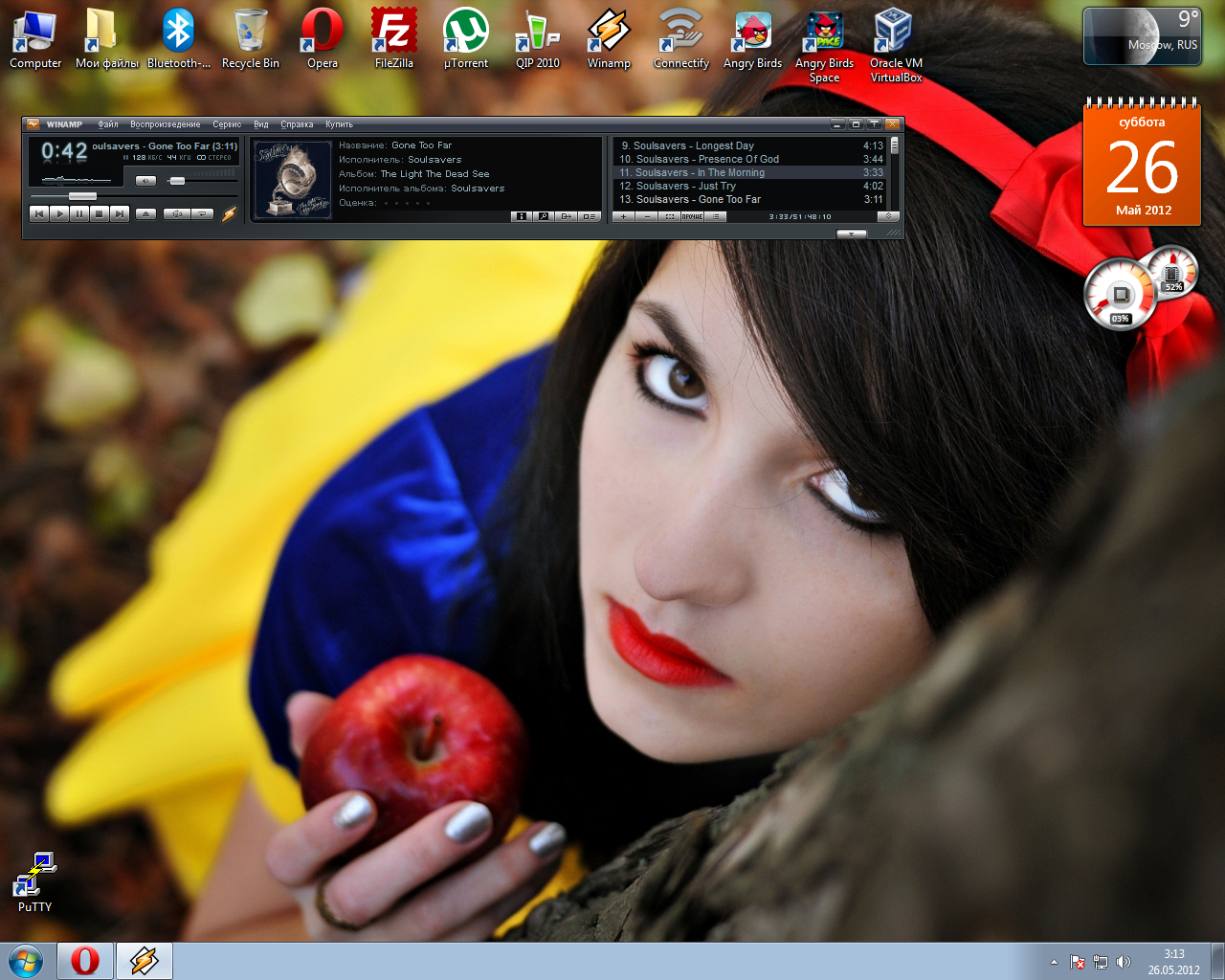Image resolution: width=1225 pixels, height=980 pixels.
Task: Launch the Connectify desktop shortcut
Action: coord(681,40)
